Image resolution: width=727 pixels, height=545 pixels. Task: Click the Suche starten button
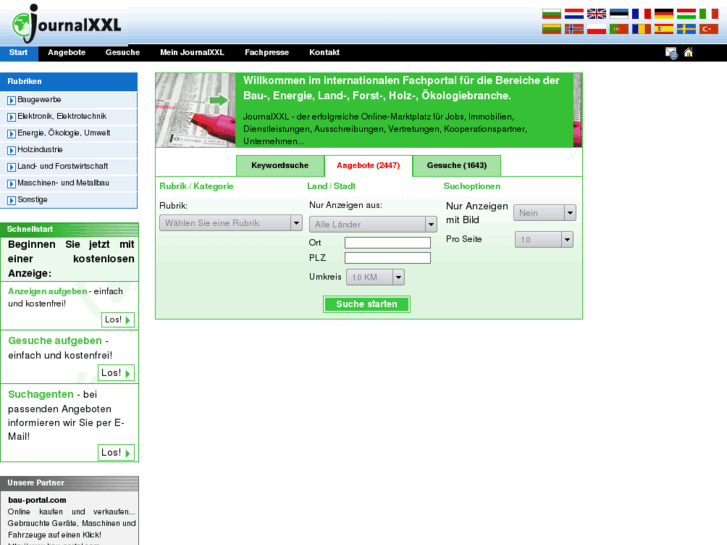[366, 304]
